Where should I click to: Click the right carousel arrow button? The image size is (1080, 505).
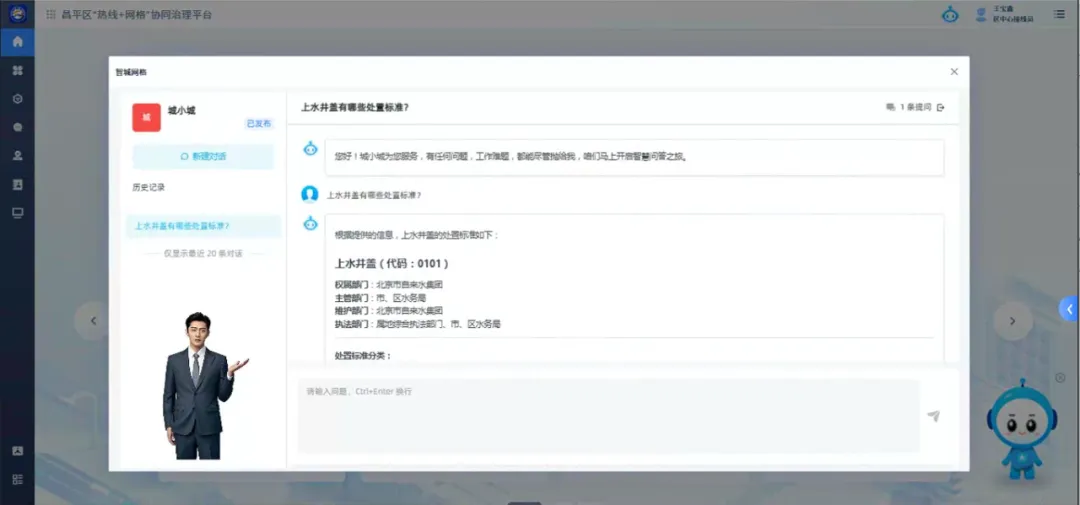[1012, 321]
